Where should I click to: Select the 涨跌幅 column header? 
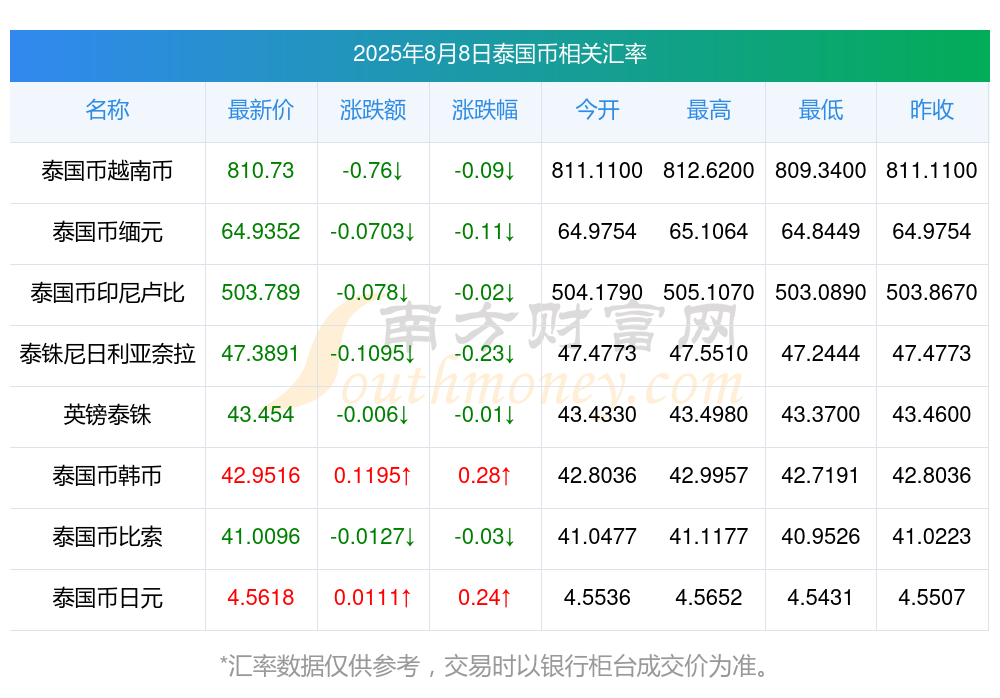pos(485,110)
